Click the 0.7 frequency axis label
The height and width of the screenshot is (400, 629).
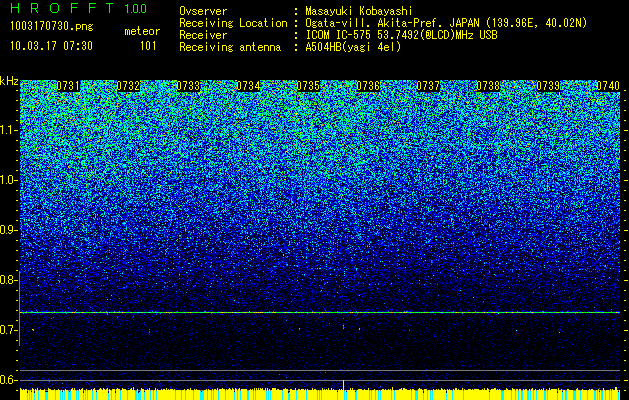click(8, 330)
